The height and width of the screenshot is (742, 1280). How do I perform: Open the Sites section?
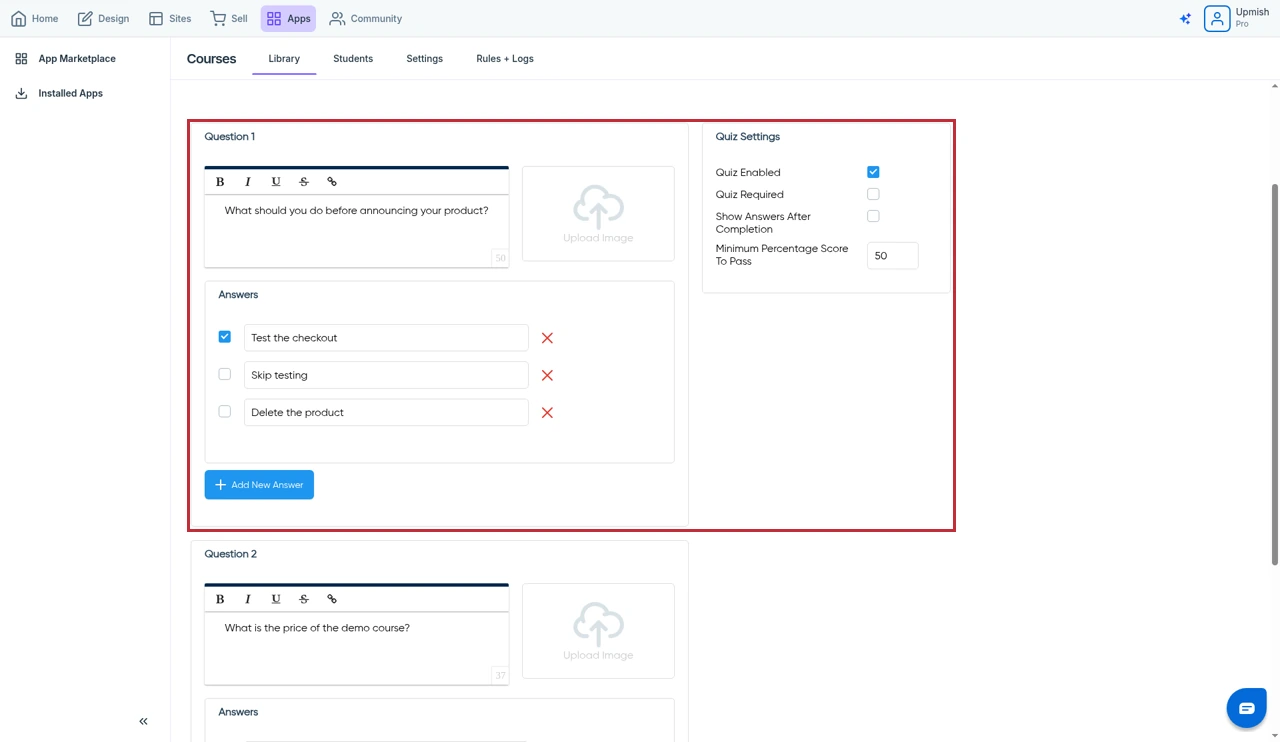pos(170,18)
